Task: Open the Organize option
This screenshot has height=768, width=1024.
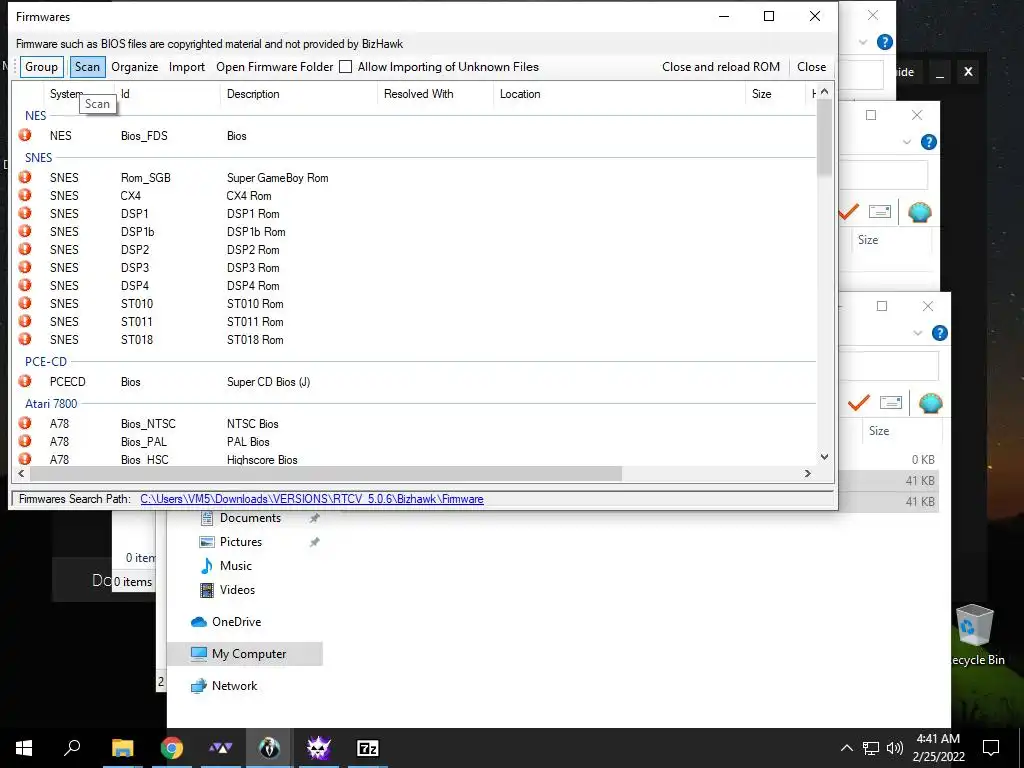Action: [x=135, y=67]
